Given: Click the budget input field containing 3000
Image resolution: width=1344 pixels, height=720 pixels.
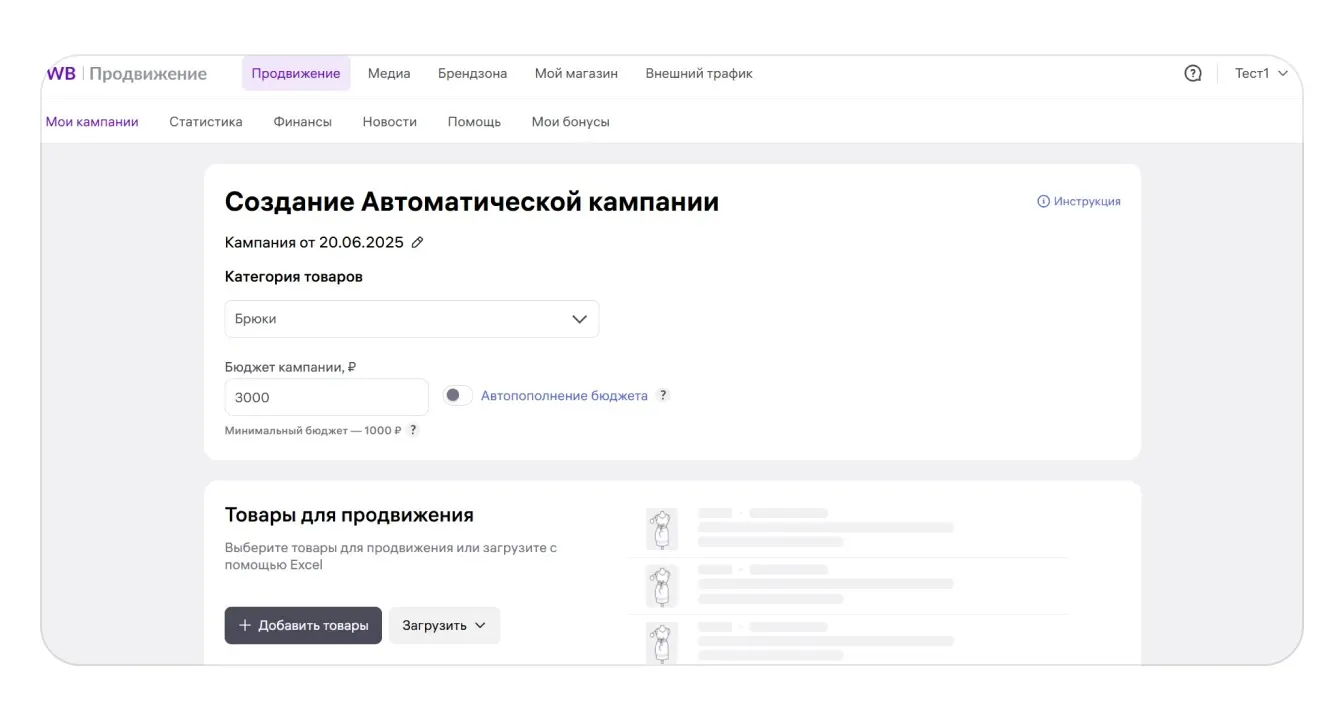Looking at the screenshot, I should coord(327,397).
